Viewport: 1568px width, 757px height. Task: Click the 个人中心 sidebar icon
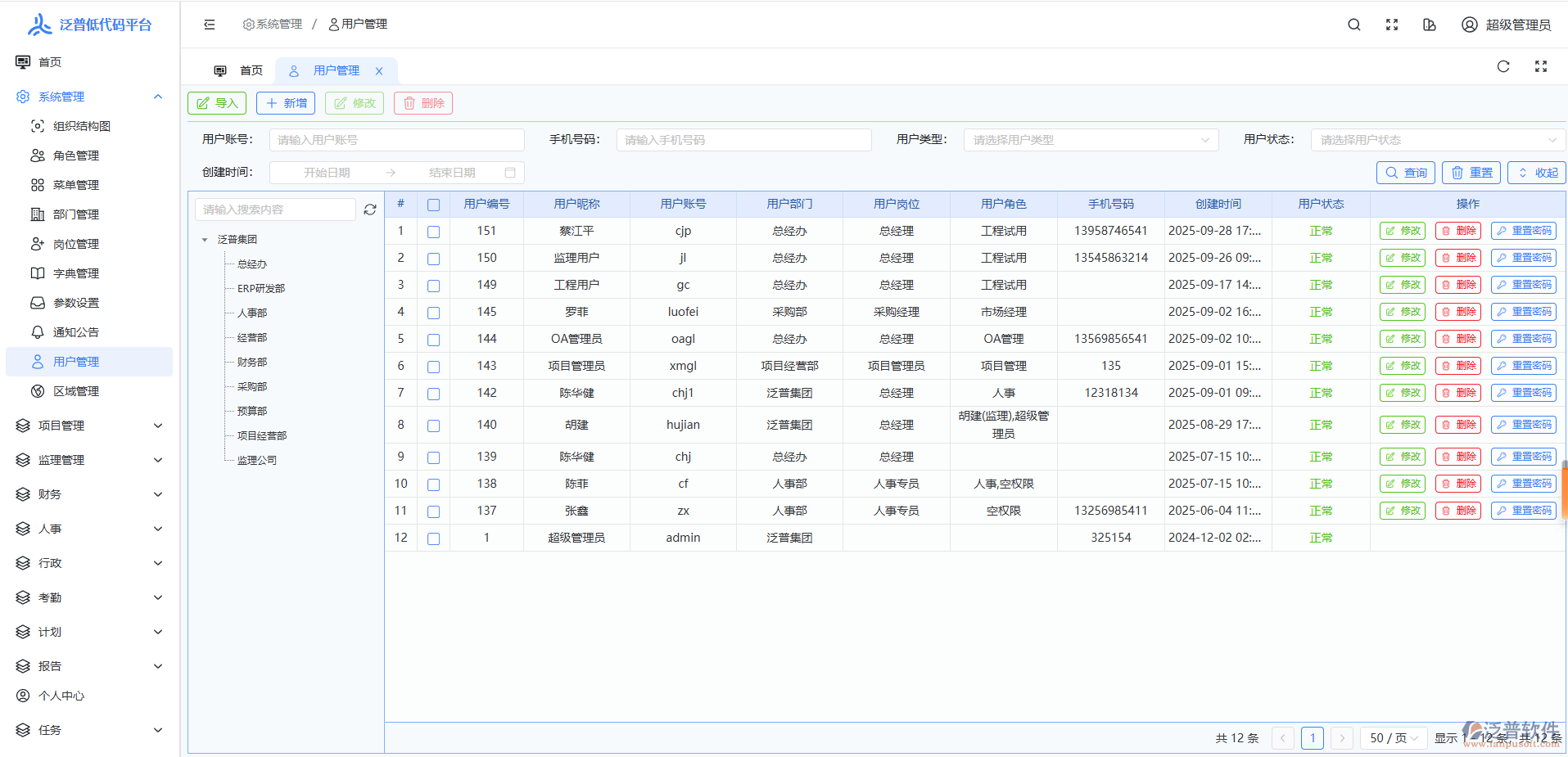(23, 695)
